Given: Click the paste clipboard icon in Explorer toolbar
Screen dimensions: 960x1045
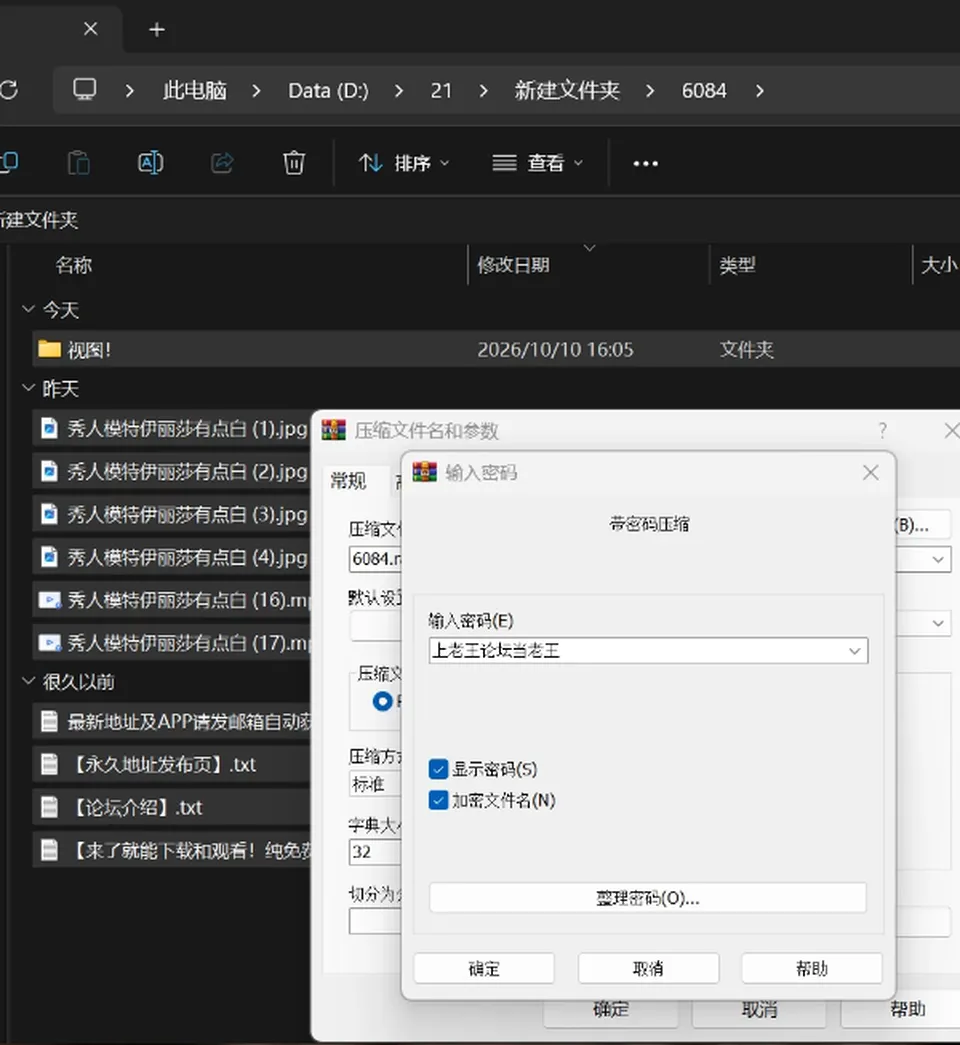Looking at the screenshot, I should tap(79, 163).
